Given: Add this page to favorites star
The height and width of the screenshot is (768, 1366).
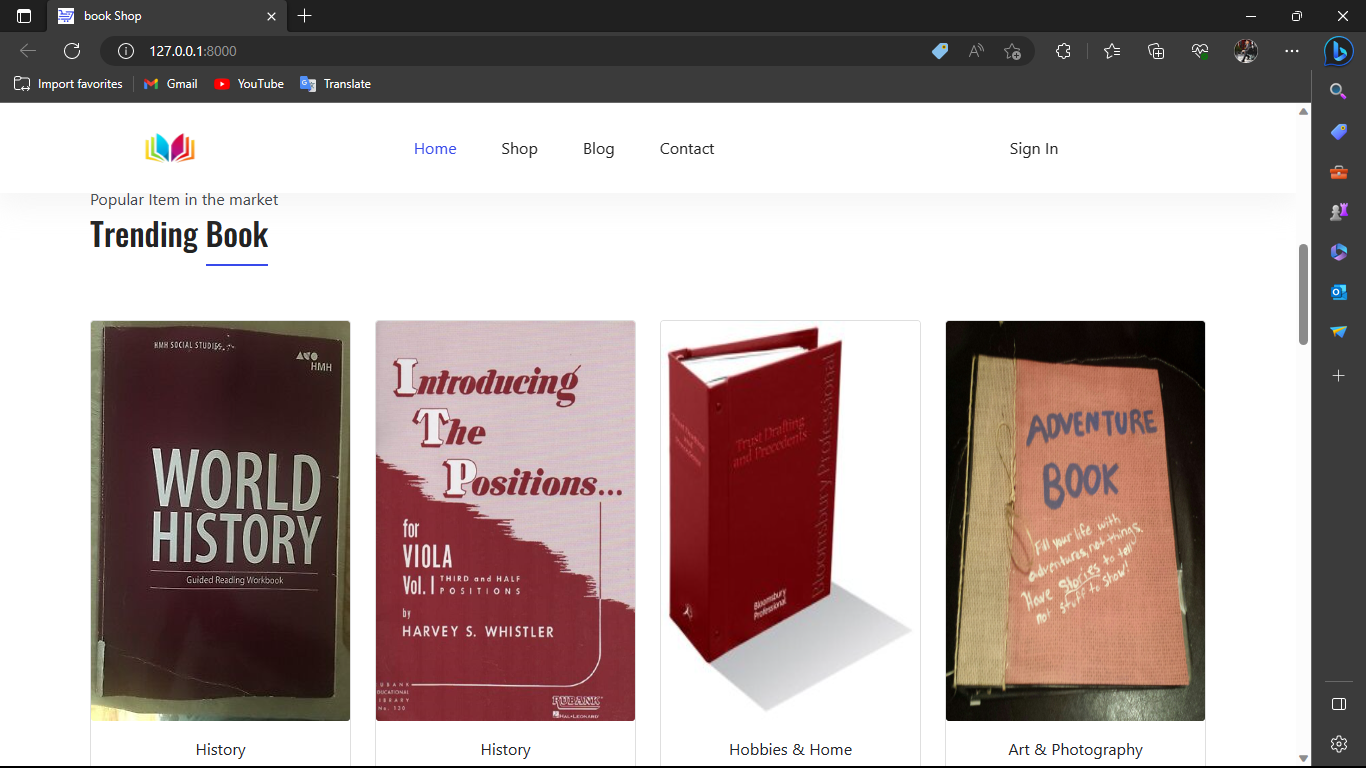Looking at the screenshot, I should click(1012, 51).
